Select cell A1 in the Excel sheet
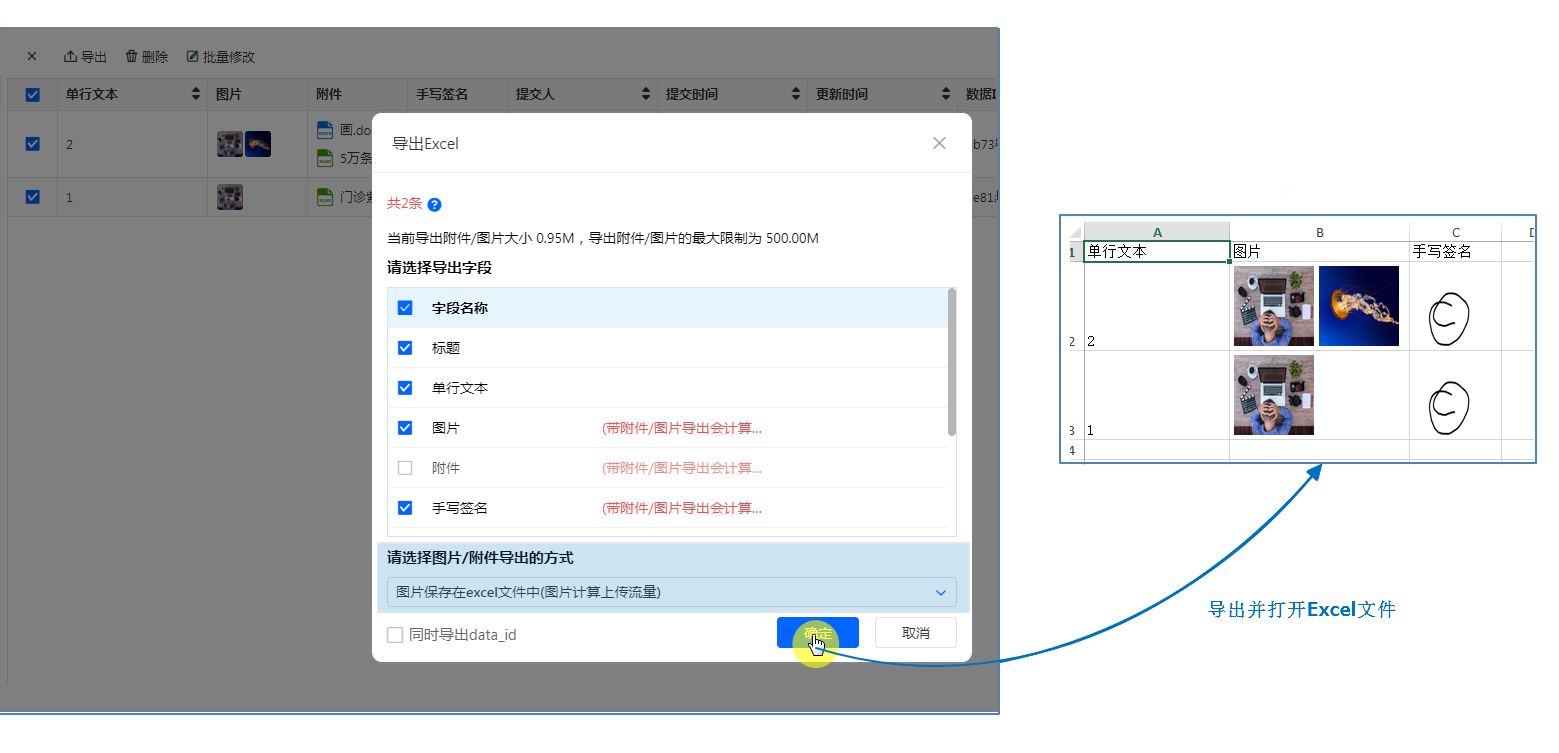Screen dimensions: 1559x753 pyautogui.click(x=1157, y=252)
